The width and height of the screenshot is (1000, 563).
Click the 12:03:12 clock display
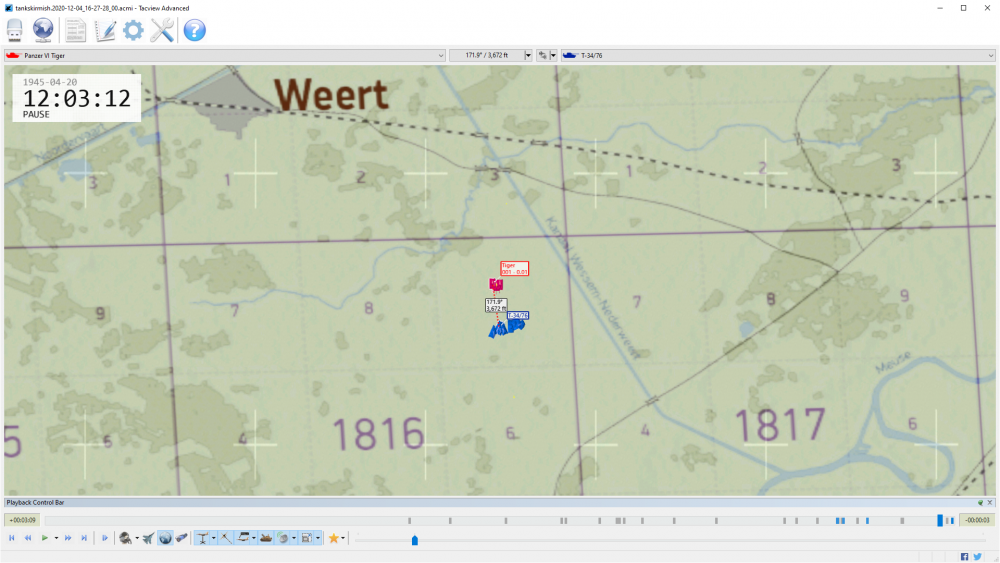[77, 99]
